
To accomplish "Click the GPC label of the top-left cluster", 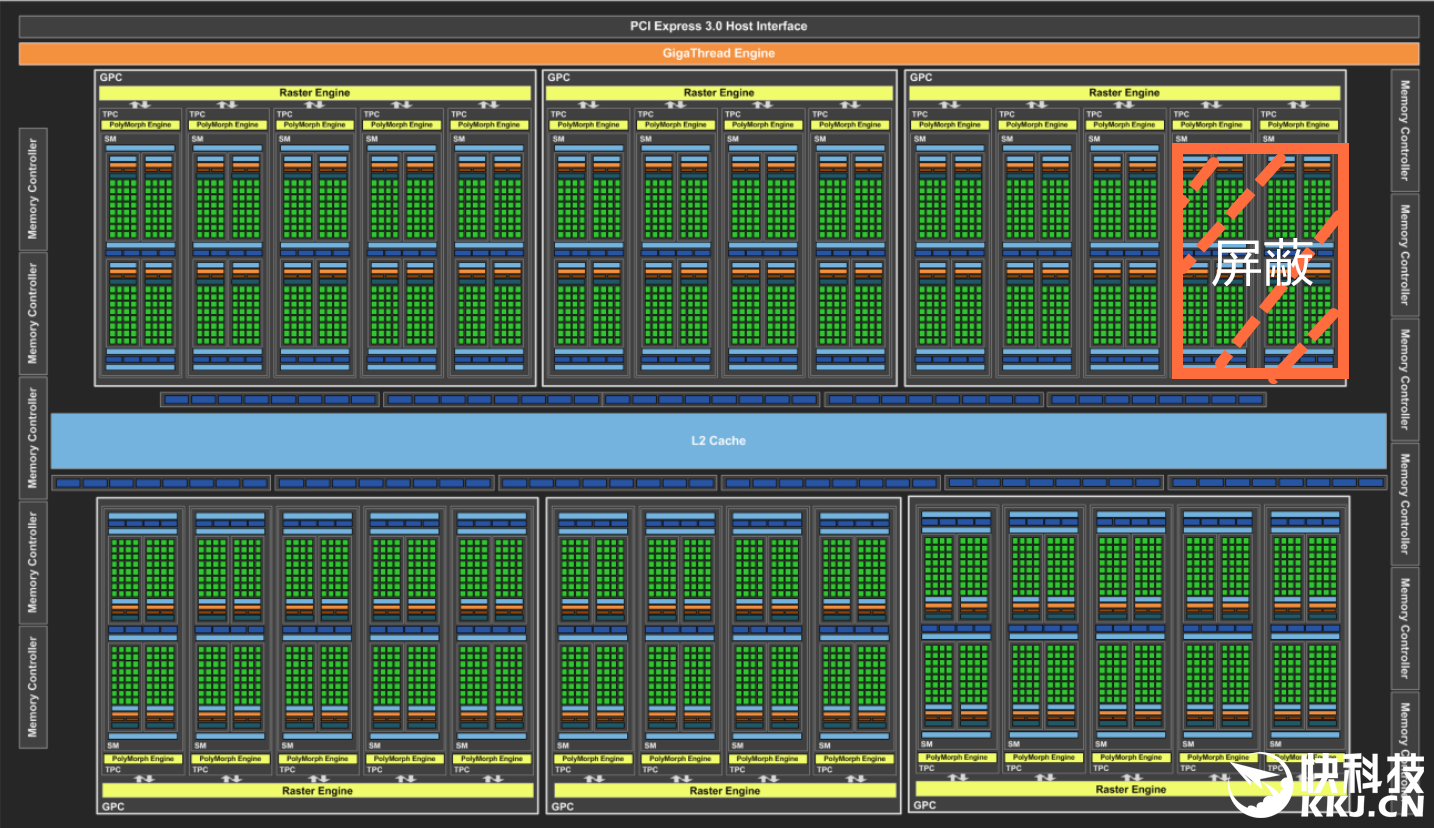I will 110,77.
